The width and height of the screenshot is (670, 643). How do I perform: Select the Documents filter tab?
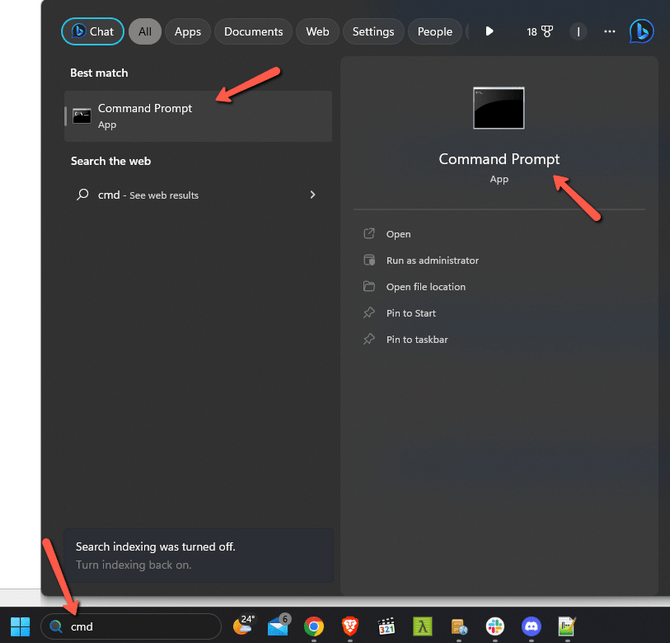click(253, 32)
